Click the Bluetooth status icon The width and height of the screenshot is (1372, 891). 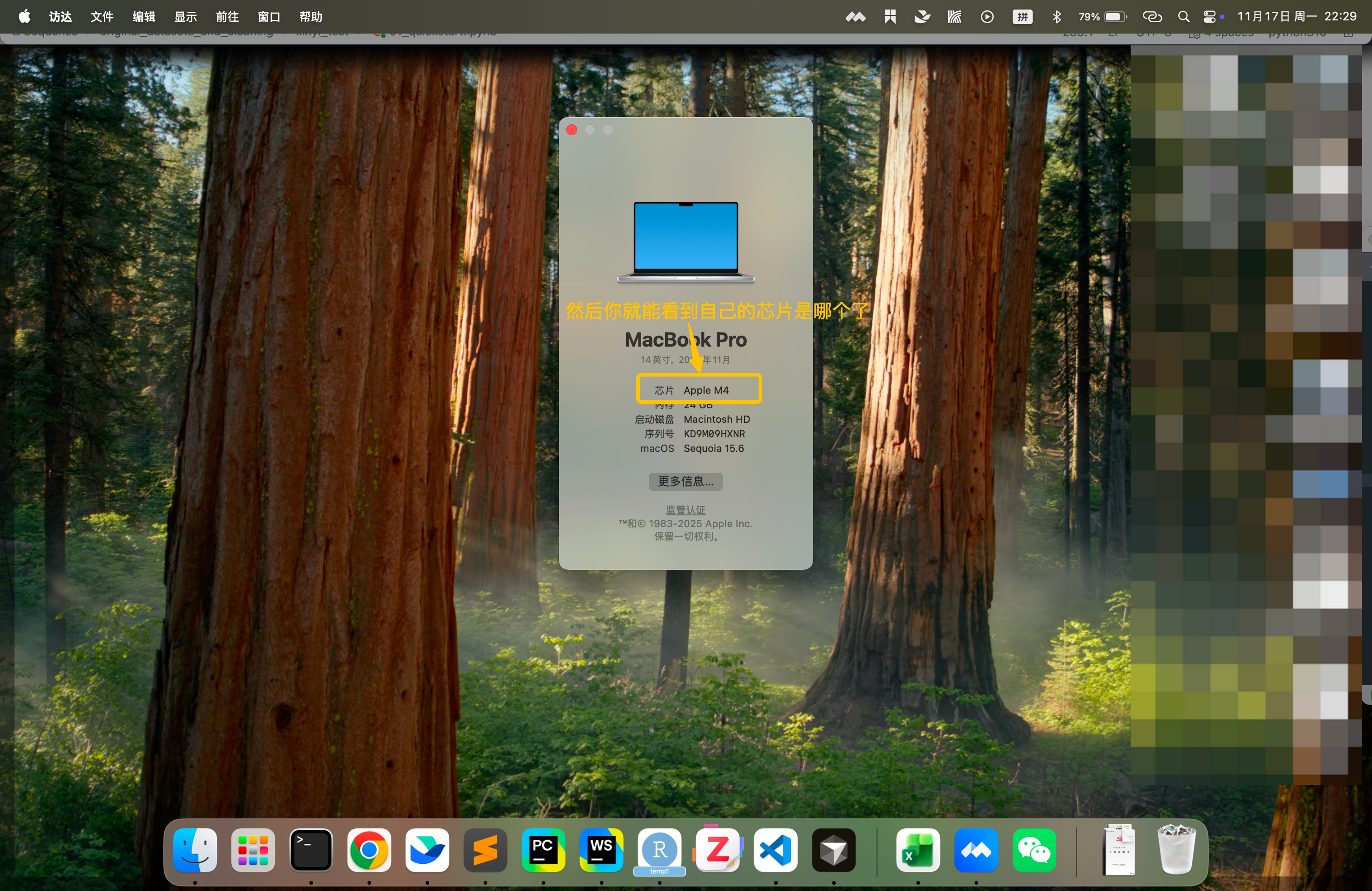pyautogui.click(x=1056, y=17)
